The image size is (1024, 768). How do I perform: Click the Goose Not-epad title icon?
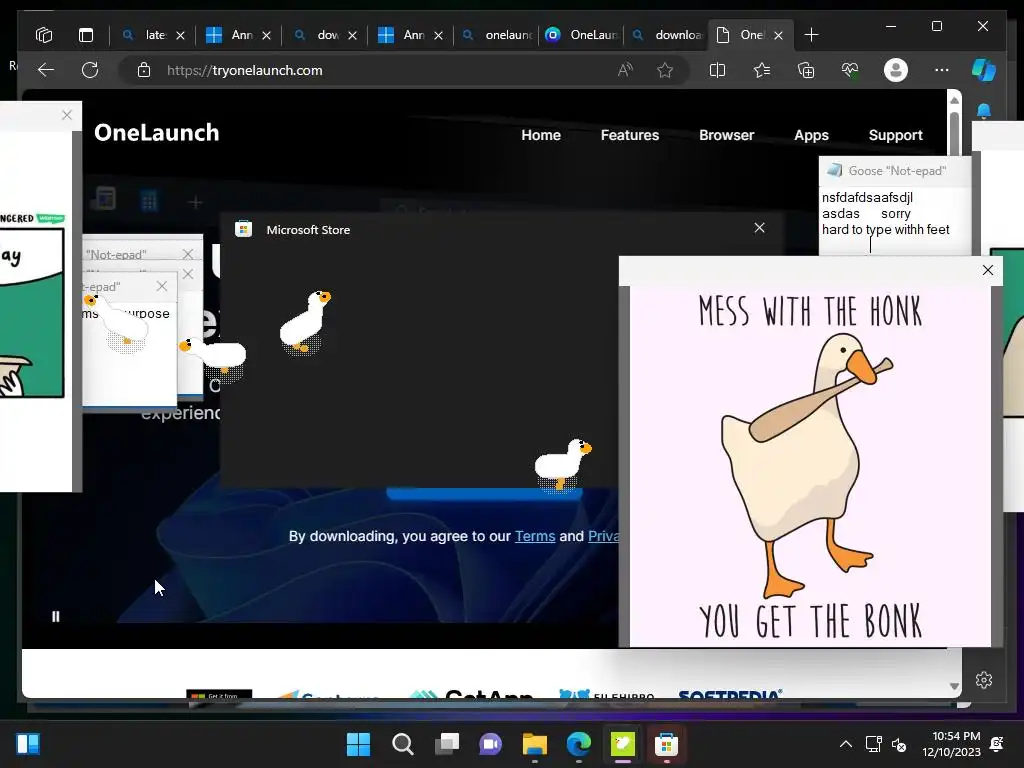[x=834, y=170]
